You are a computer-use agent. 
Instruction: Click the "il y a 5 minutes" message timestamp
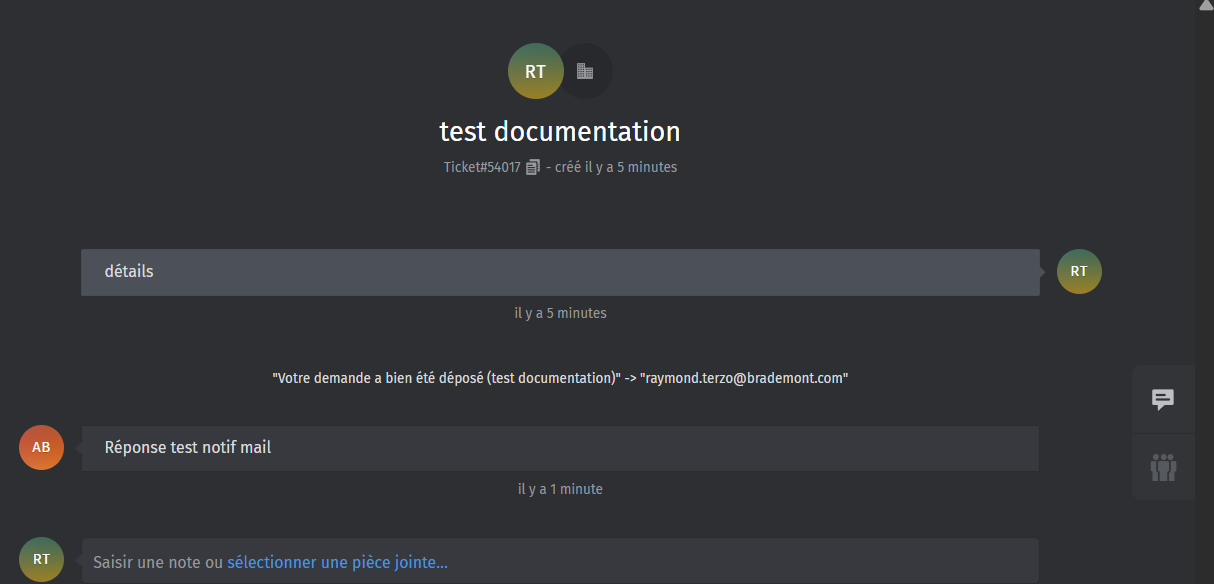560,313
